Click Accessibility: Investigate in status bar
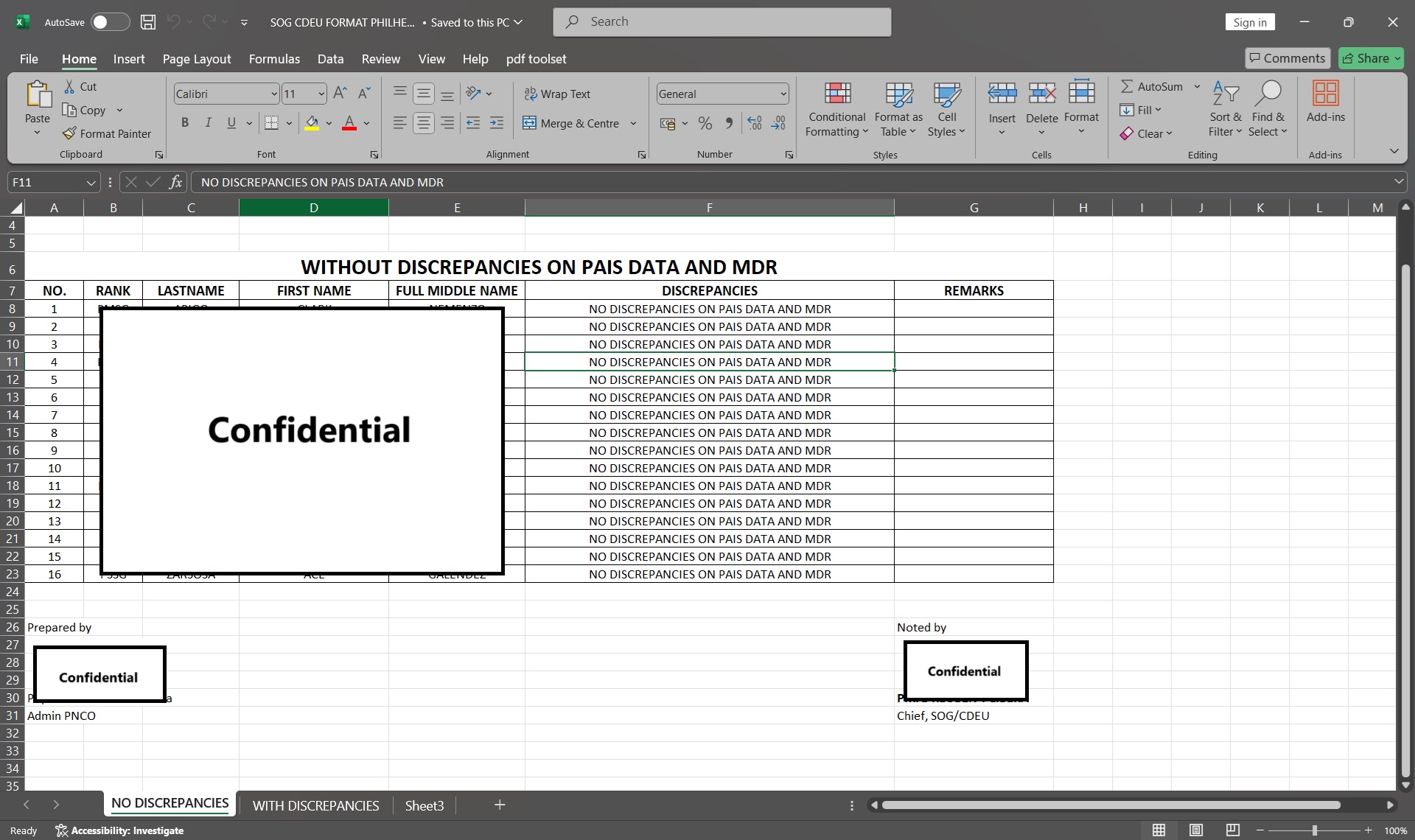This screenshot has width=1415, height=840. pos(120,830)
